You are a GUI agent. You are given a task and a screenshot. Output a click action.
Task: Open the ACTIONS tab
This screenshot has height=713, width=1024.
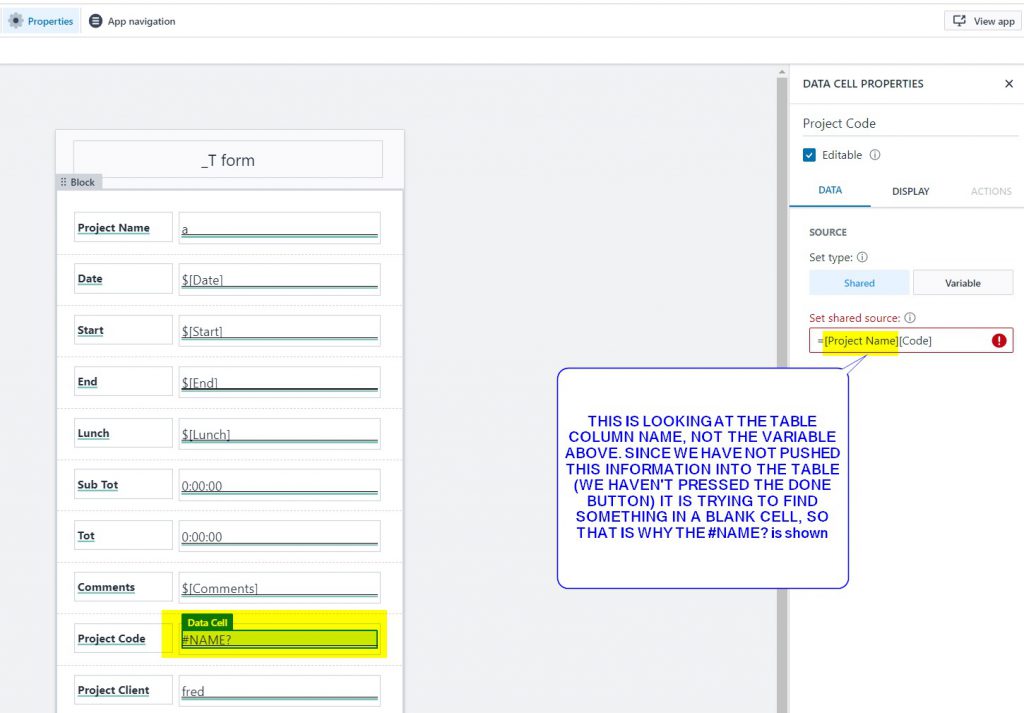[990, 191]
